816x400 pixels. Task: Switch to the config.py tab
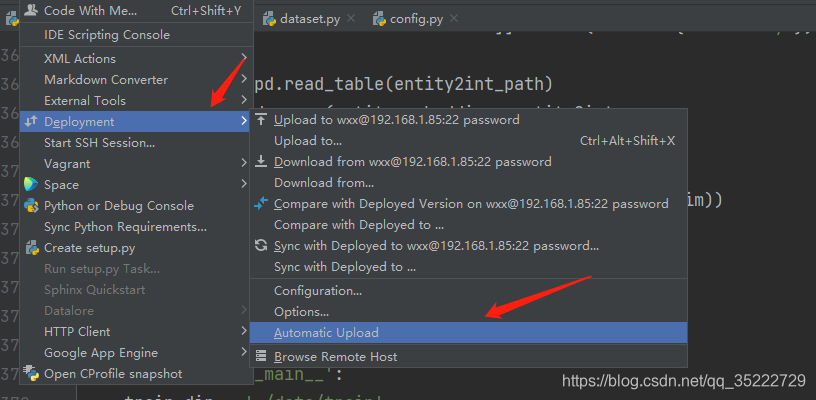(x=416, y=20)
